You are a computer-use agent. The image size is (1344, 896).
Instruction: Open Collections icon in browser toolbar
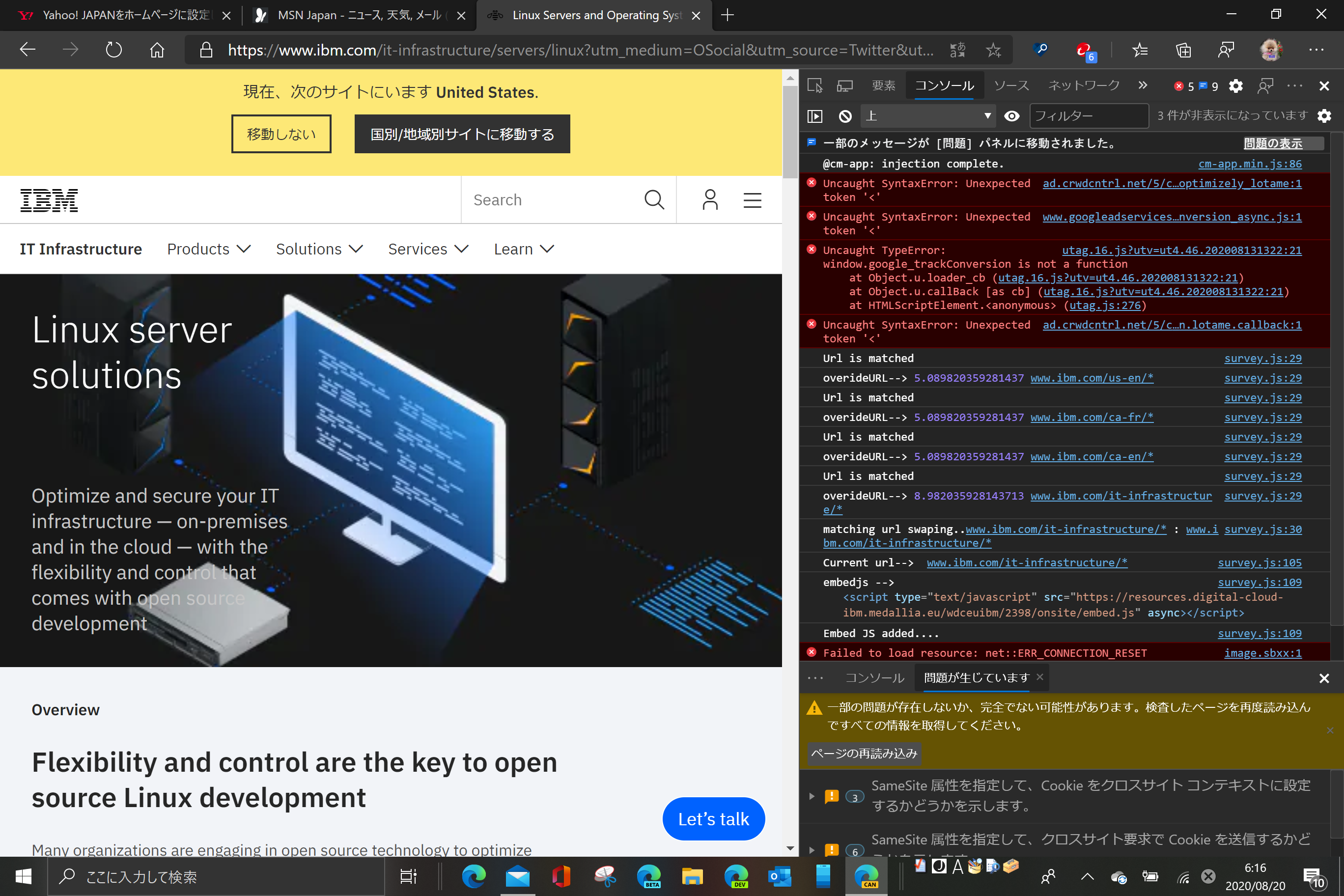point(1183,50)
